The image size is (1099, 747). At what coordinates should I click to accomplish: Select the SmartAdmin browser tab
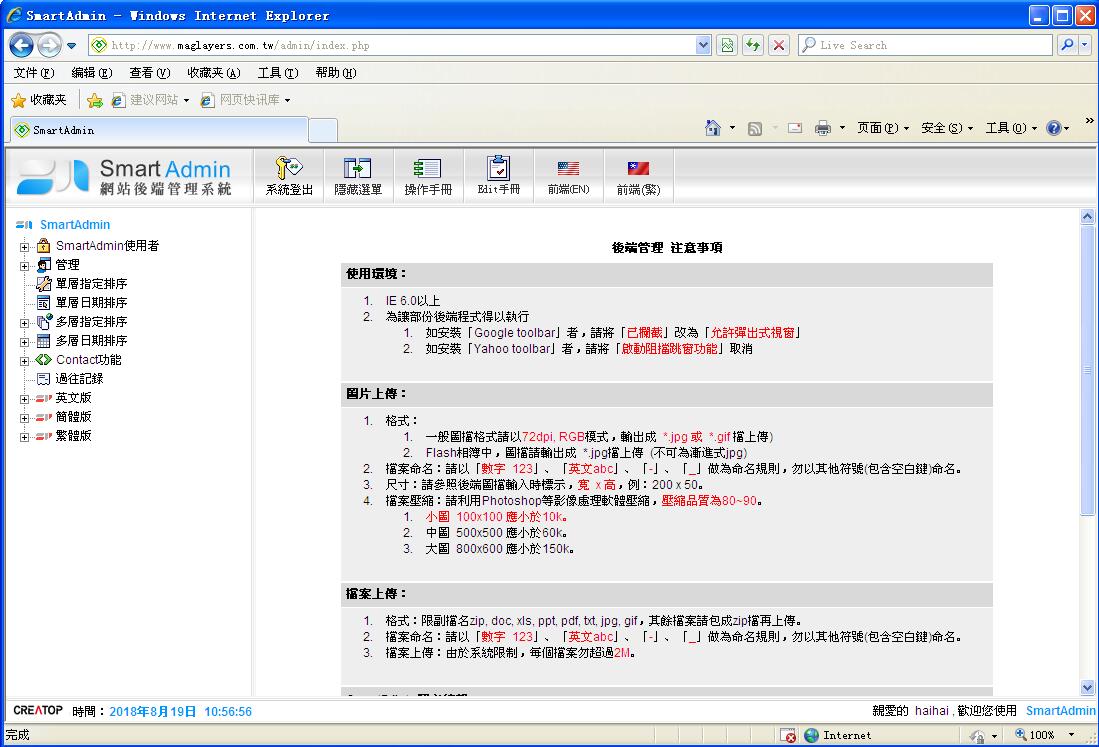[159, 130]
